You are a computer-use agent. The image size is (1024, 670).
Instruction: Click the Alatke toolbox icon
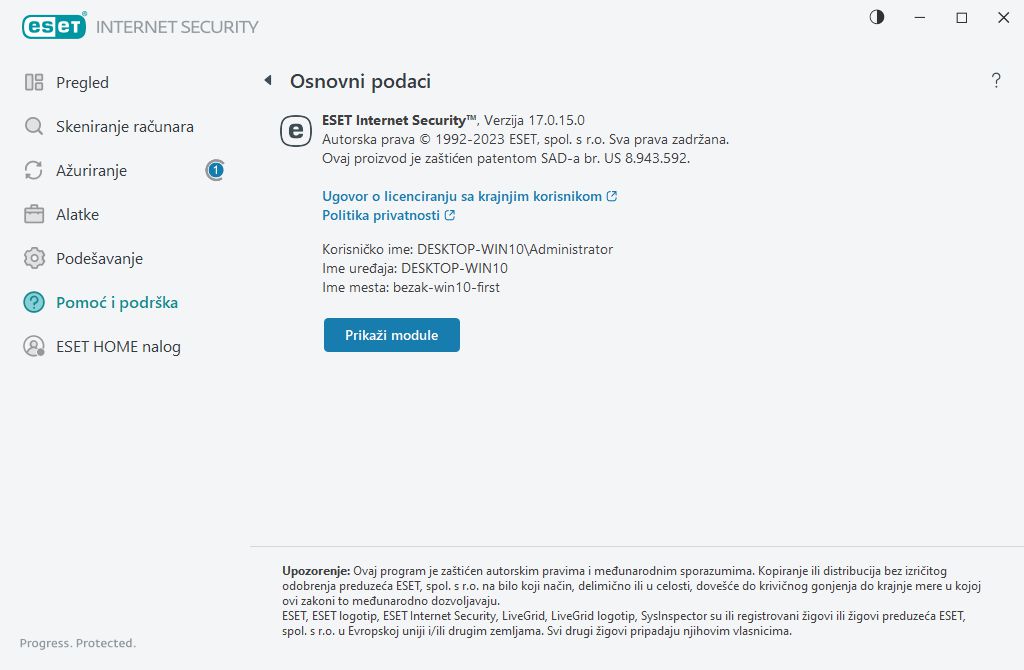coord(34,215)
